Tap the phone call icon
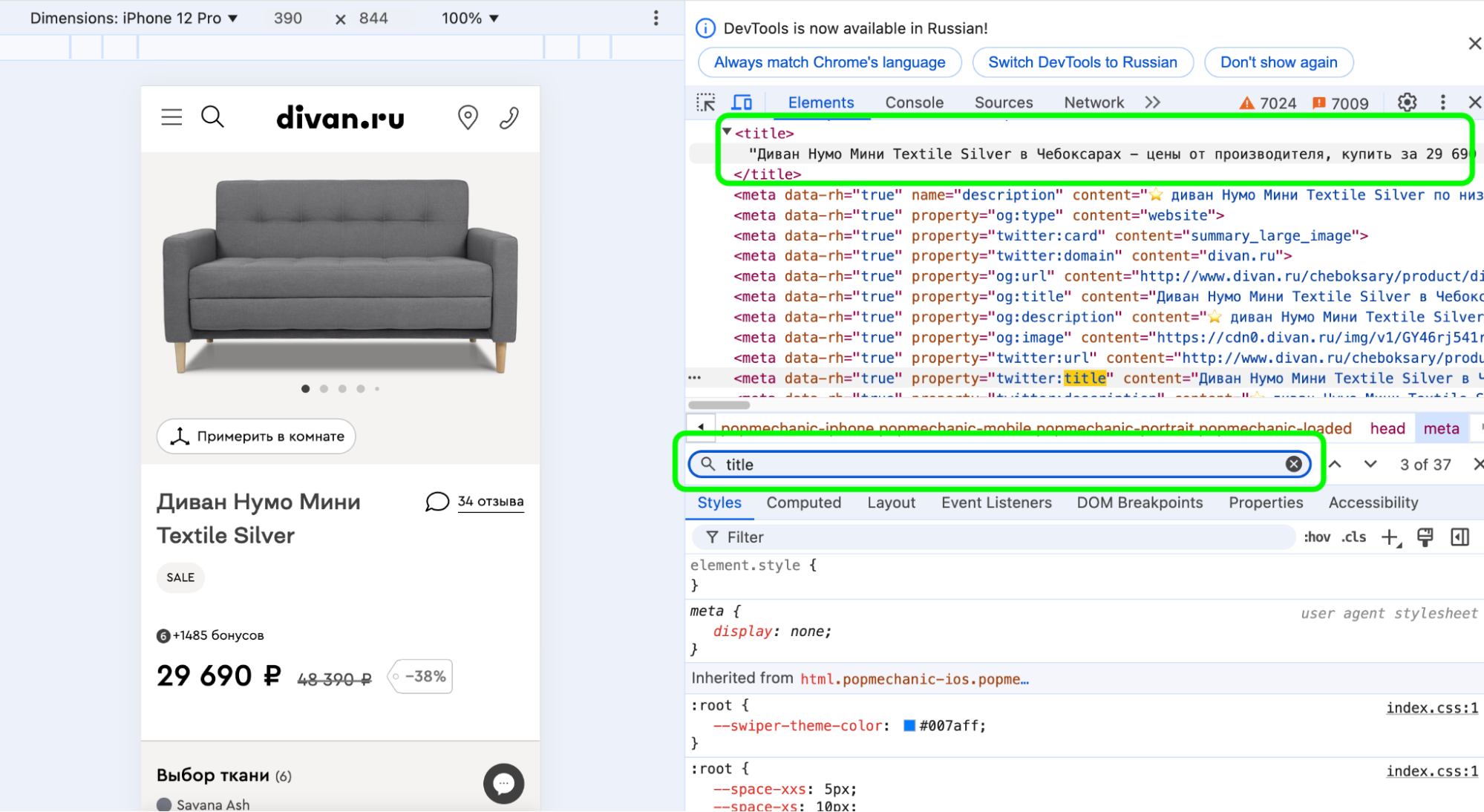This screenshot has height=812, width=1484. pyautogui.click(x=509, y=117)
